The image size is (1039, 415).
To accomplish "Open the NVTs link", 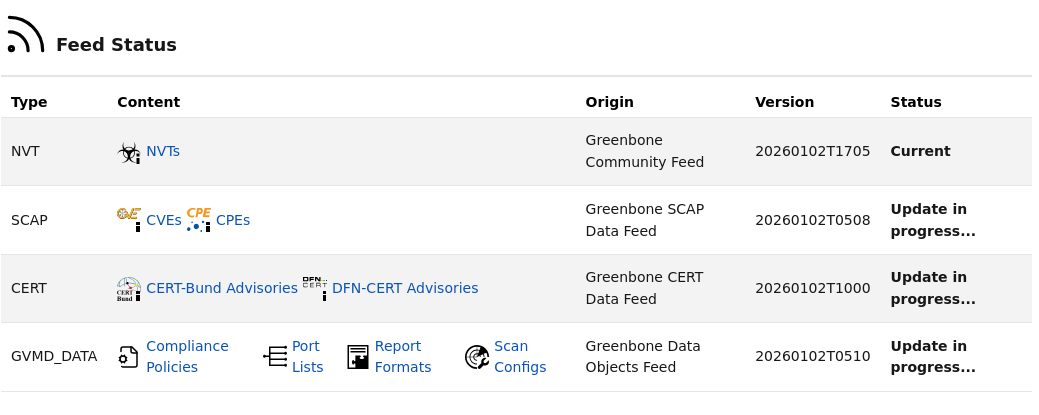I will pyautogui.click(x=163, y=152).
